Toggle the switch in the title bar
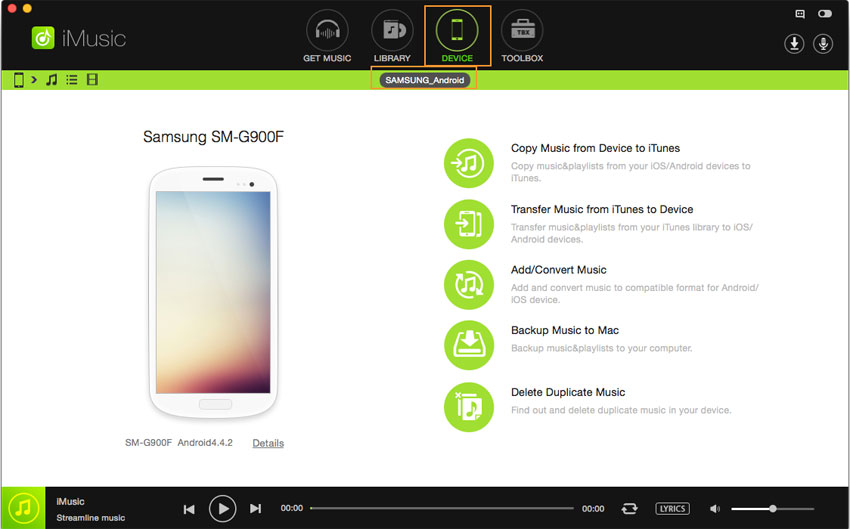The width and height of the screenshot is (850, 529). click(x=825, y=14)
